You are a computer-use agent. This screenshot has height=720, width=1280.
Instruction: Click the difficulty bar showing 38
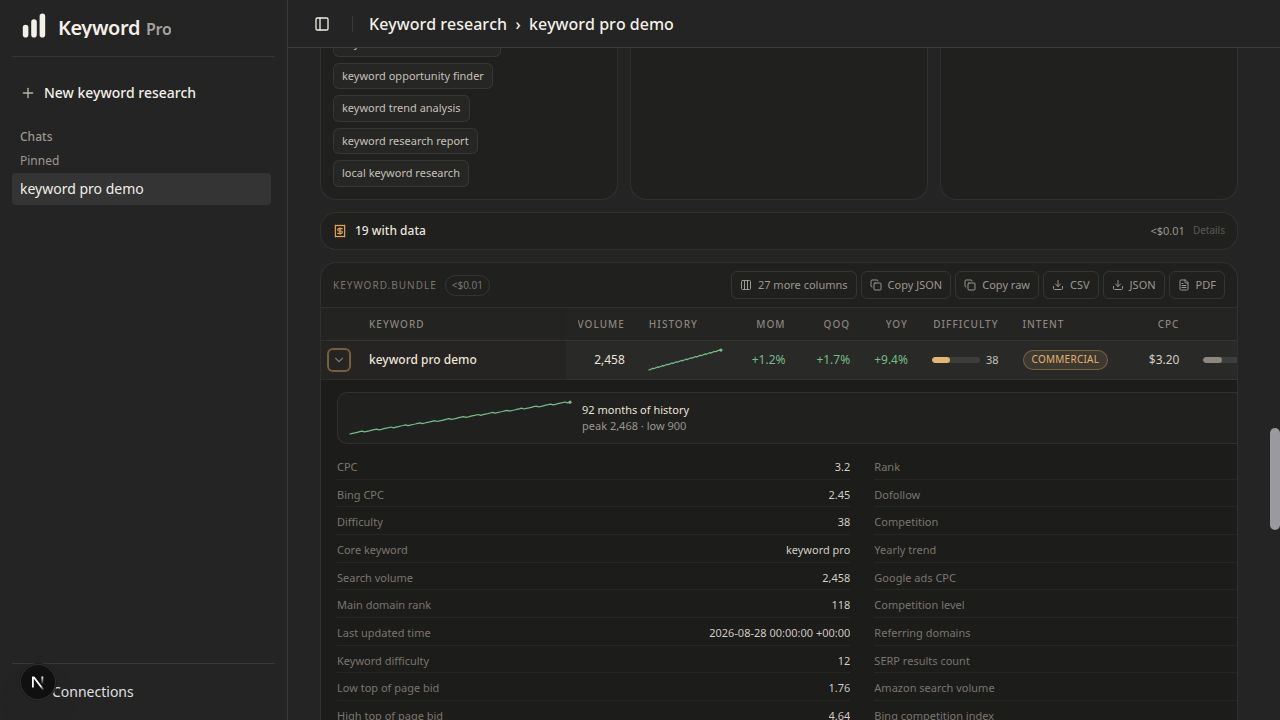[x=956, y=360]
